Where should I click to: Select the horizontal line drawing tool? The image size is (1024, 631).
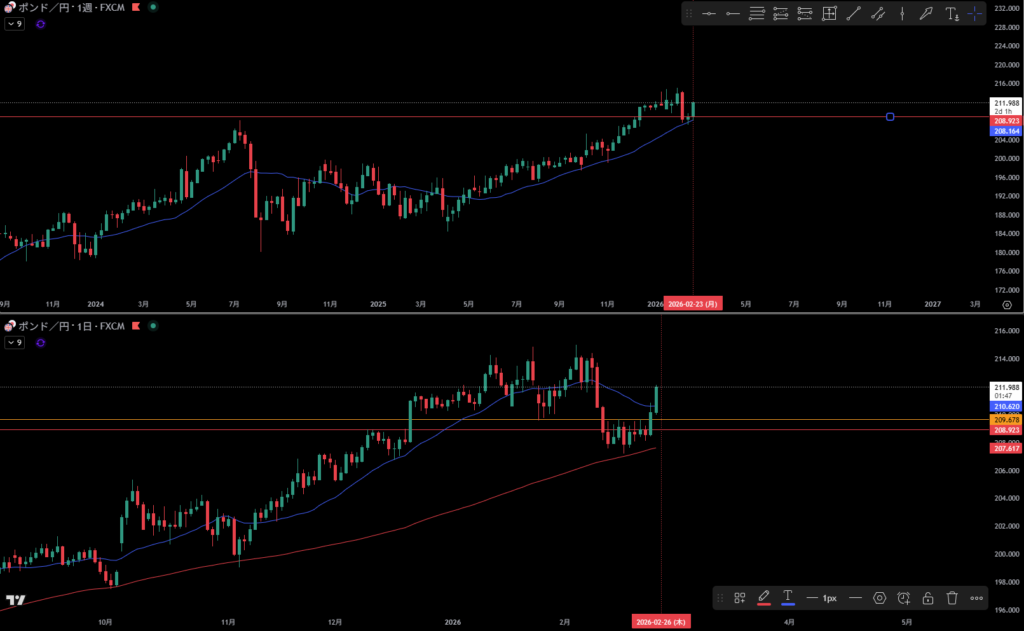709,14
